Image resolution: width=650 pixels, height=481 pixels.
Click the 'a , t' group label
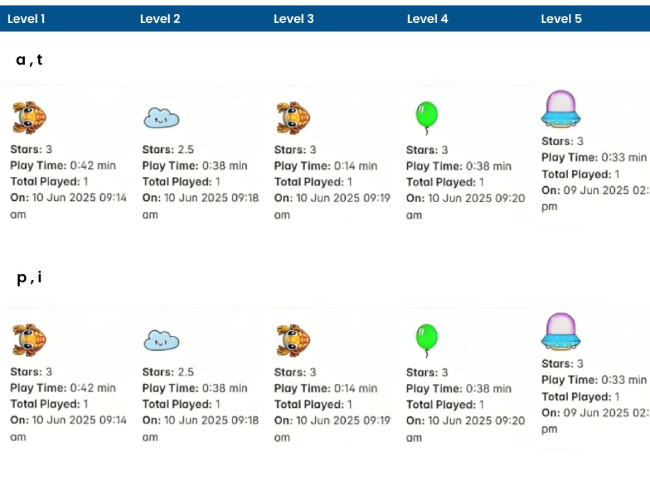[29, 60]
